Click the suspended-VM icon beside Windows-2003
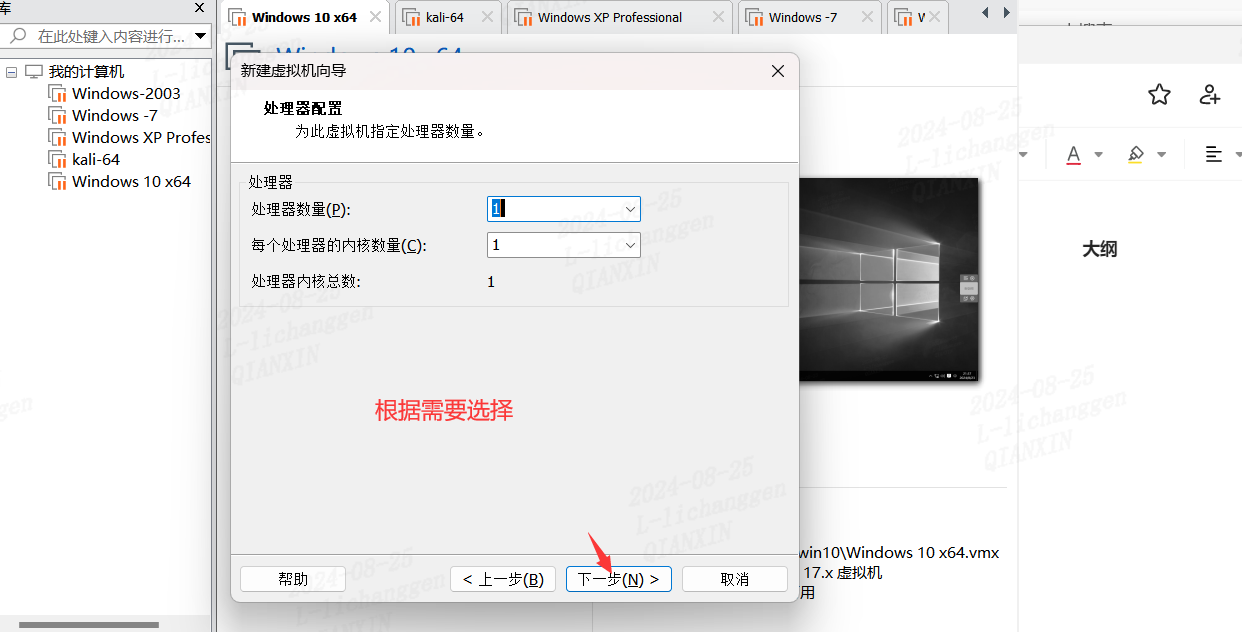Screen dimensions: 1242x632 pyautogui.click(x=57, y=93)
